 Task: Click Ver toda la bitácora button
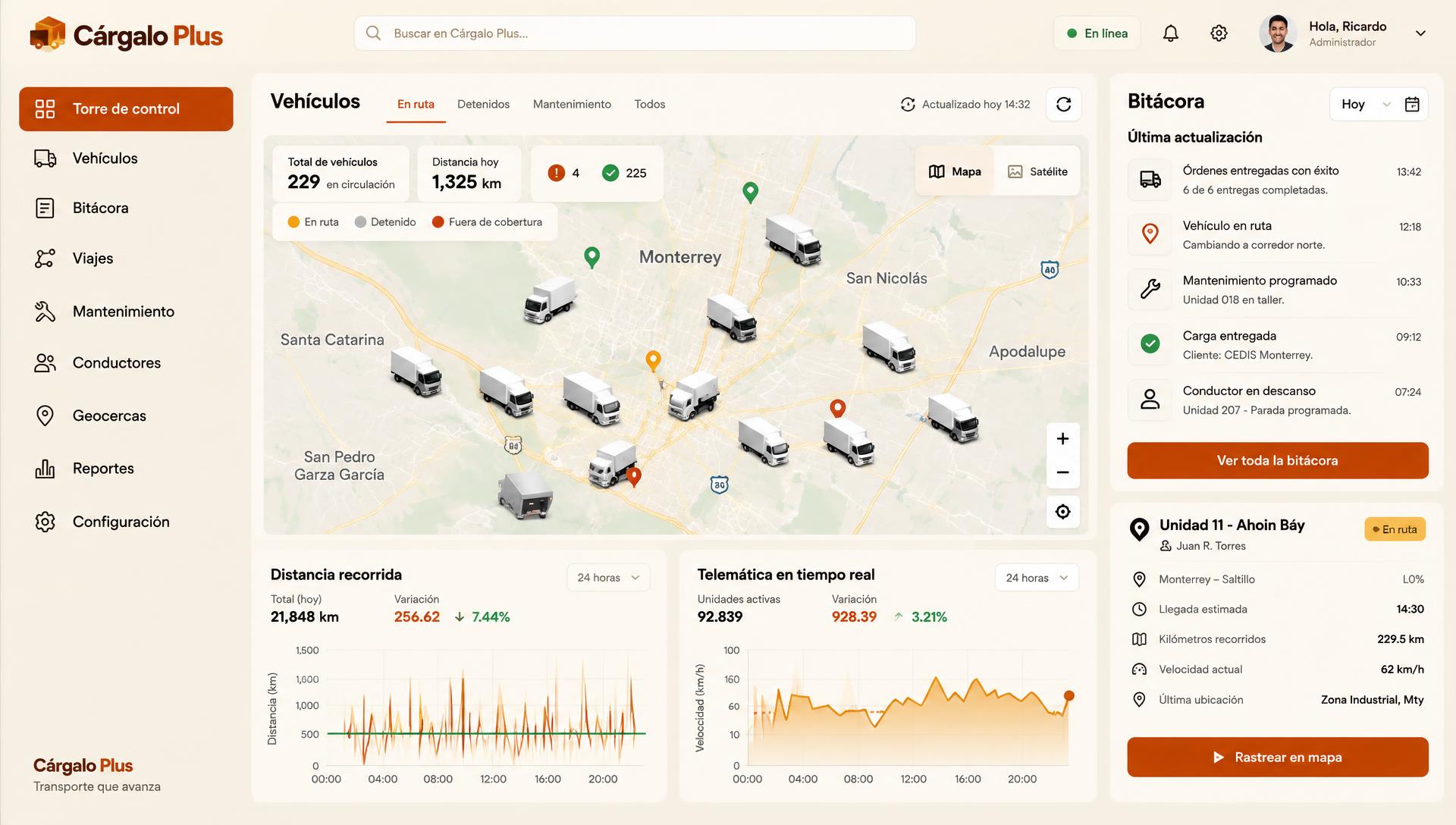(1277, 460)
